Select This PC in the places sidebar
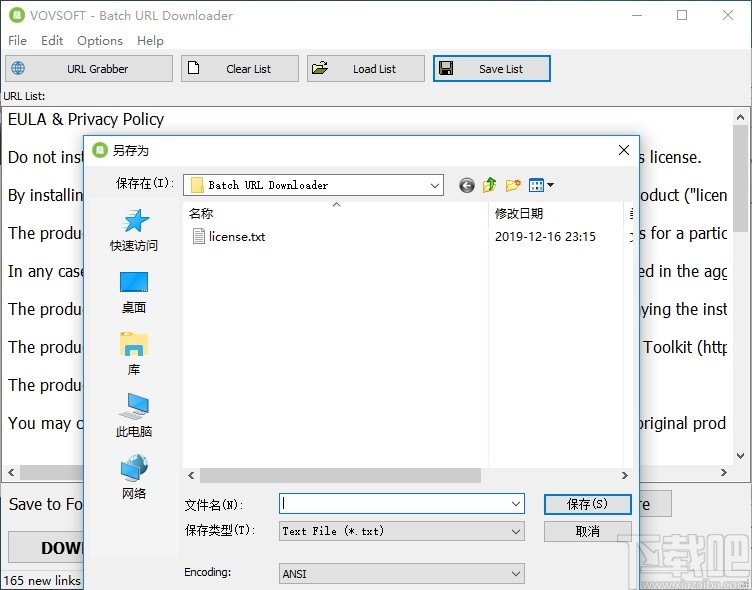The height and width of the screenshot is (590, 752). click(134, 415)
